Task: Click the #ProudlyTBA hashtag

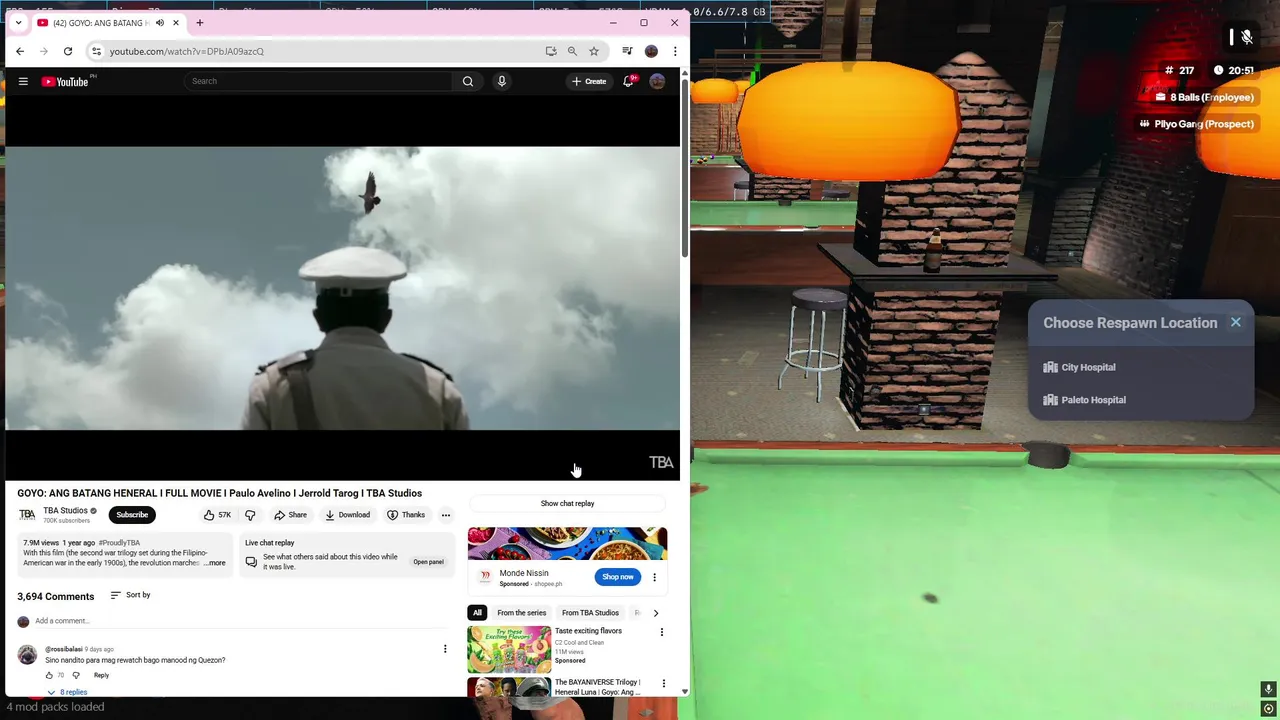Action: point(119,543)
